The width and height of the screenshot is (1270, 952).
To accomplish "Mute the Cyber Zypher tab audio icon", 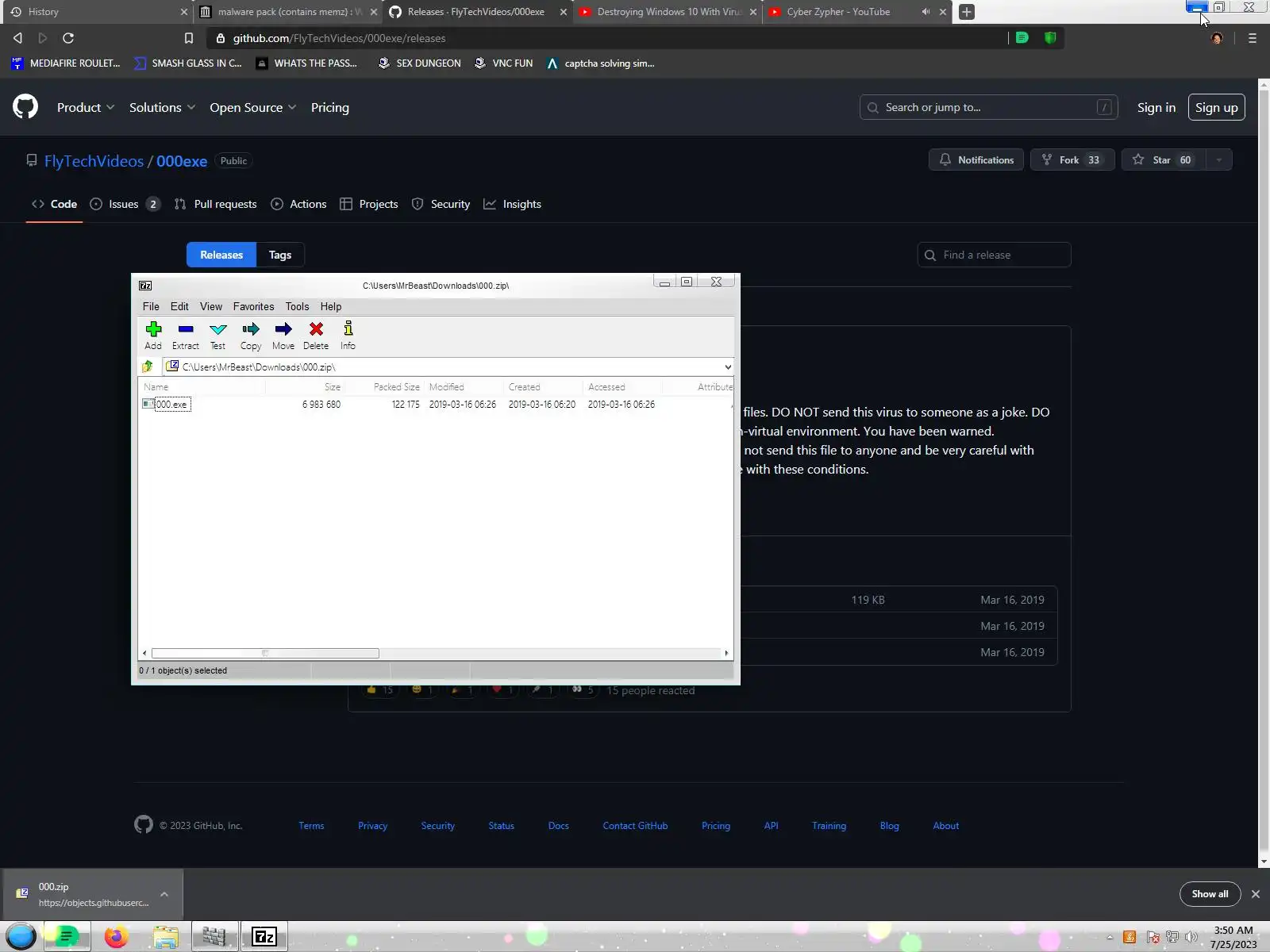I will [x=926, y=12].
